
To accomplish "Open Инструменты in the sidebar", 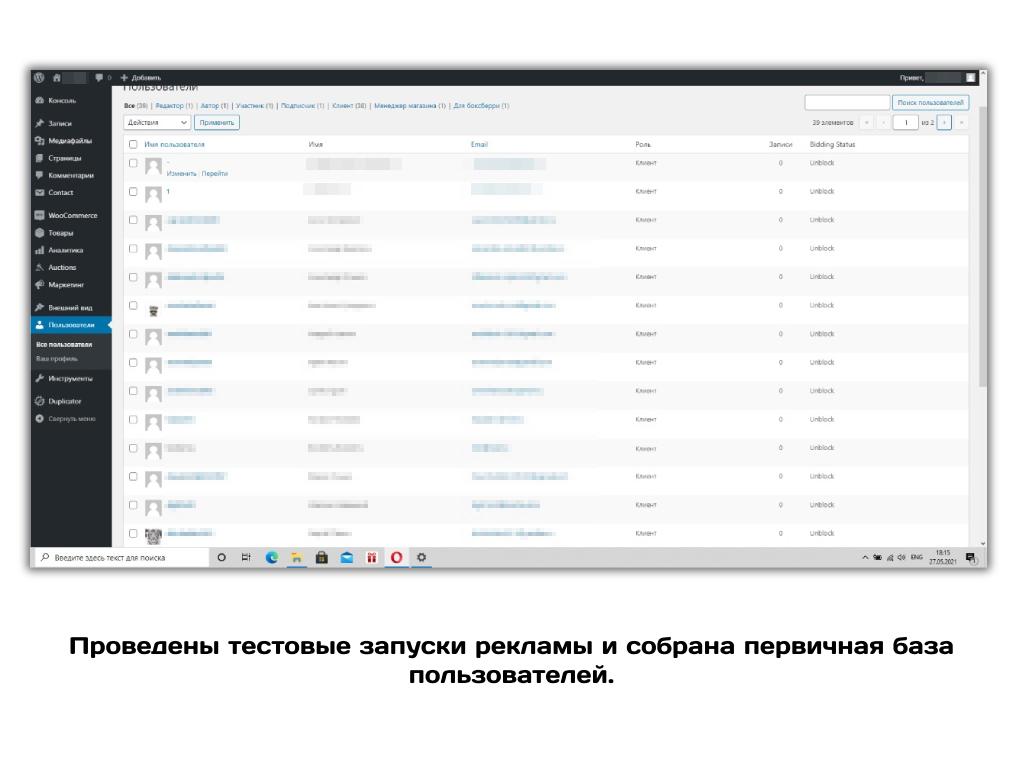I will tap(70, 379).
